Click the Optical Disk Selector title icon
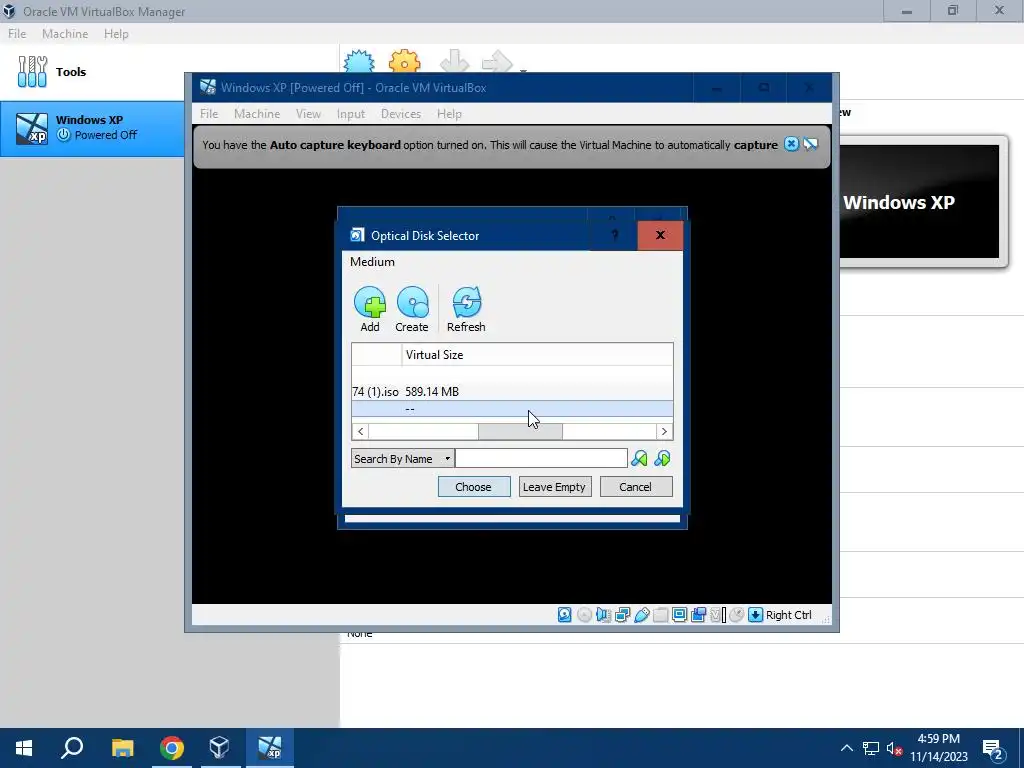This screenshot has width=1024, height=768. (x=357, y=235)
